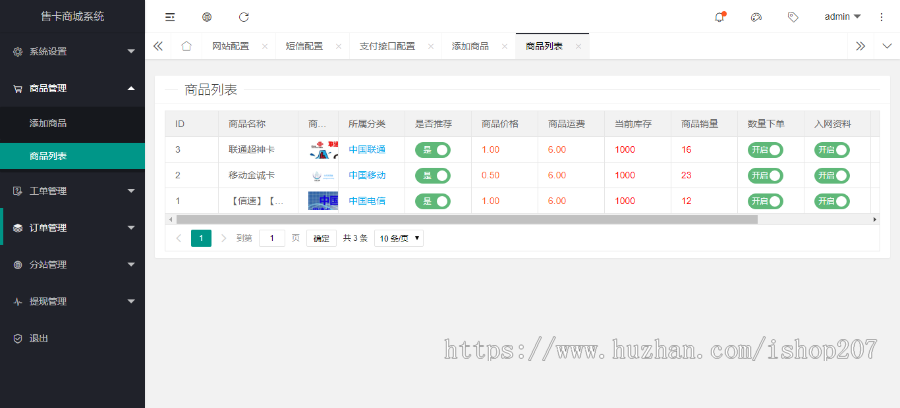The height and width of the screenshot is (408, 900).
Task: Open the 10 条/页 page size dropdown
Action: 399,238
